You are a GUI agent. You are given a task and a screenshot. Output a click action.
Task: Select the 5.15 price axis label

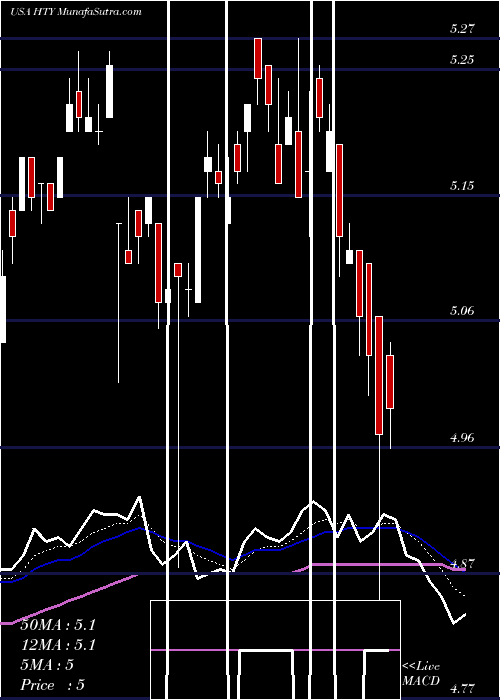point(462,186)
